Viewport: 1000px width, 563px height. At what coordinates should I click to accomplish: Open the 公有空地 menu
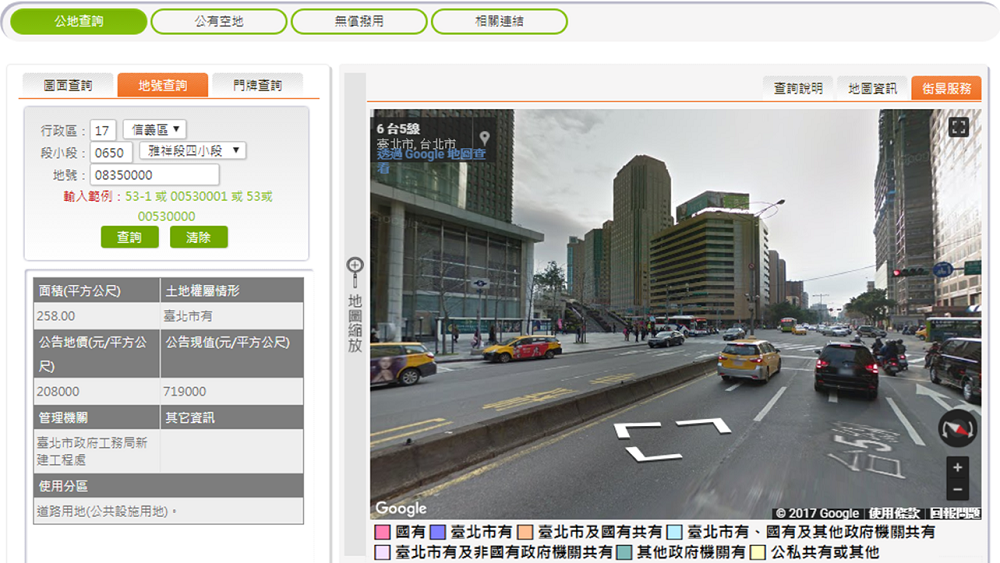click(218, 21)
